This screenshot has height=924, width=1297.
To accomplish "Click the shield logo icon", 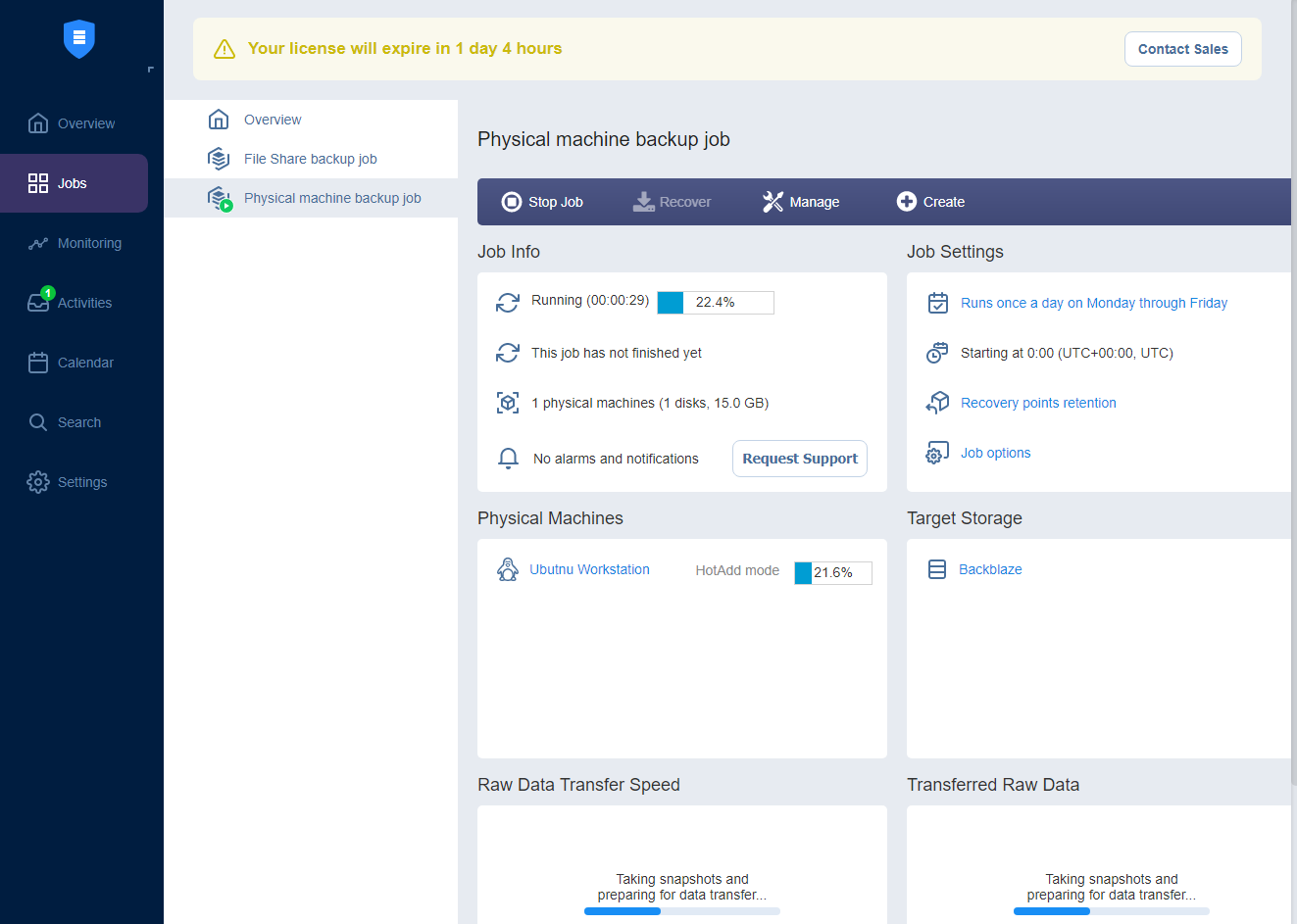I will coord(78,39).
